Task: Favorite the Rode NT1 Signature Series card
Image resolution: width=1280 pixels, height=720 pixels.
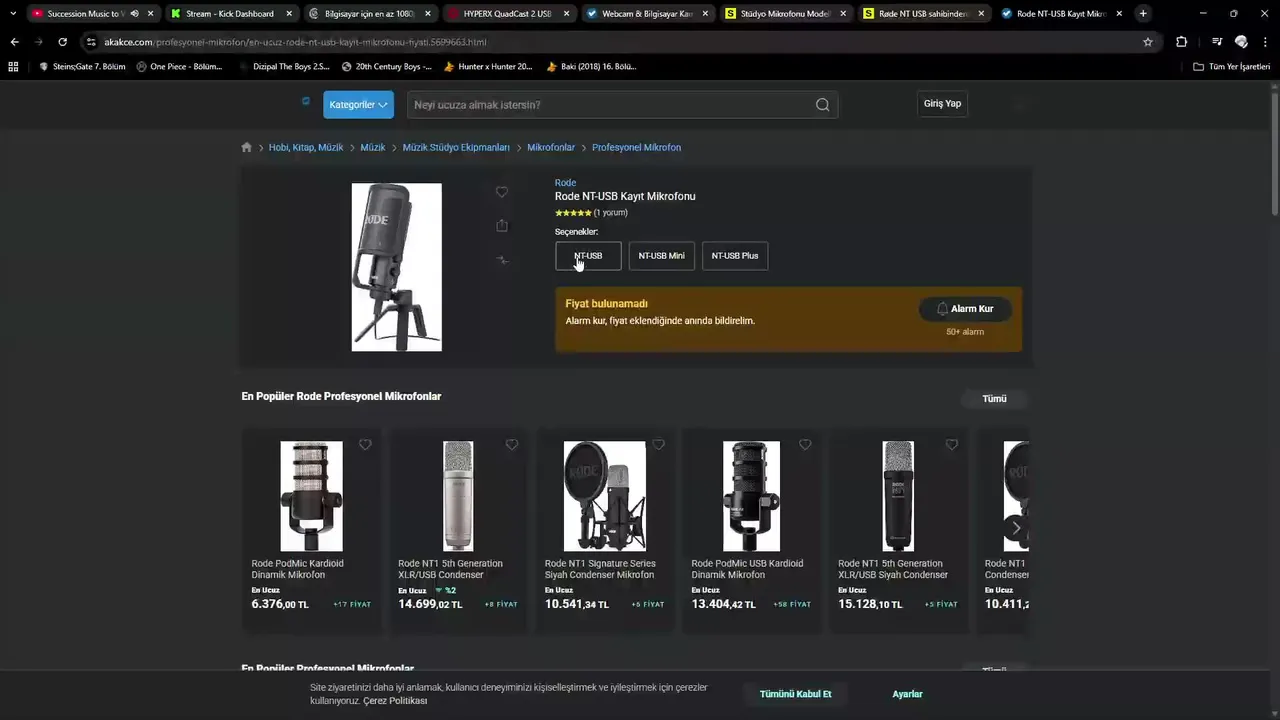Action: click(x=658, y=445)
